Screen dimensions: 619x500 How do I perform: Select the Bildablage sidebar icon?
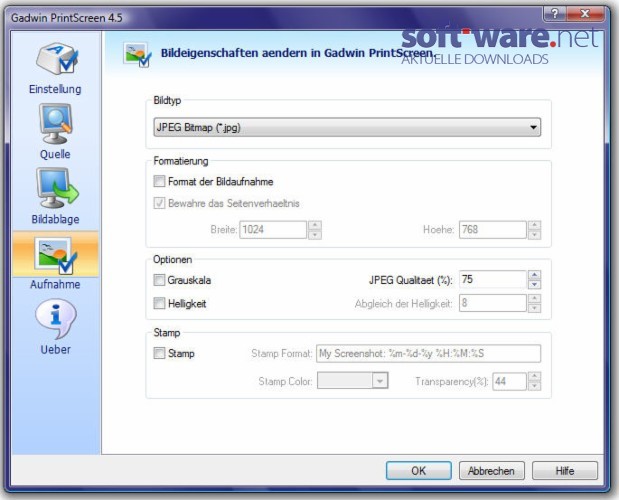click(56, 188)
